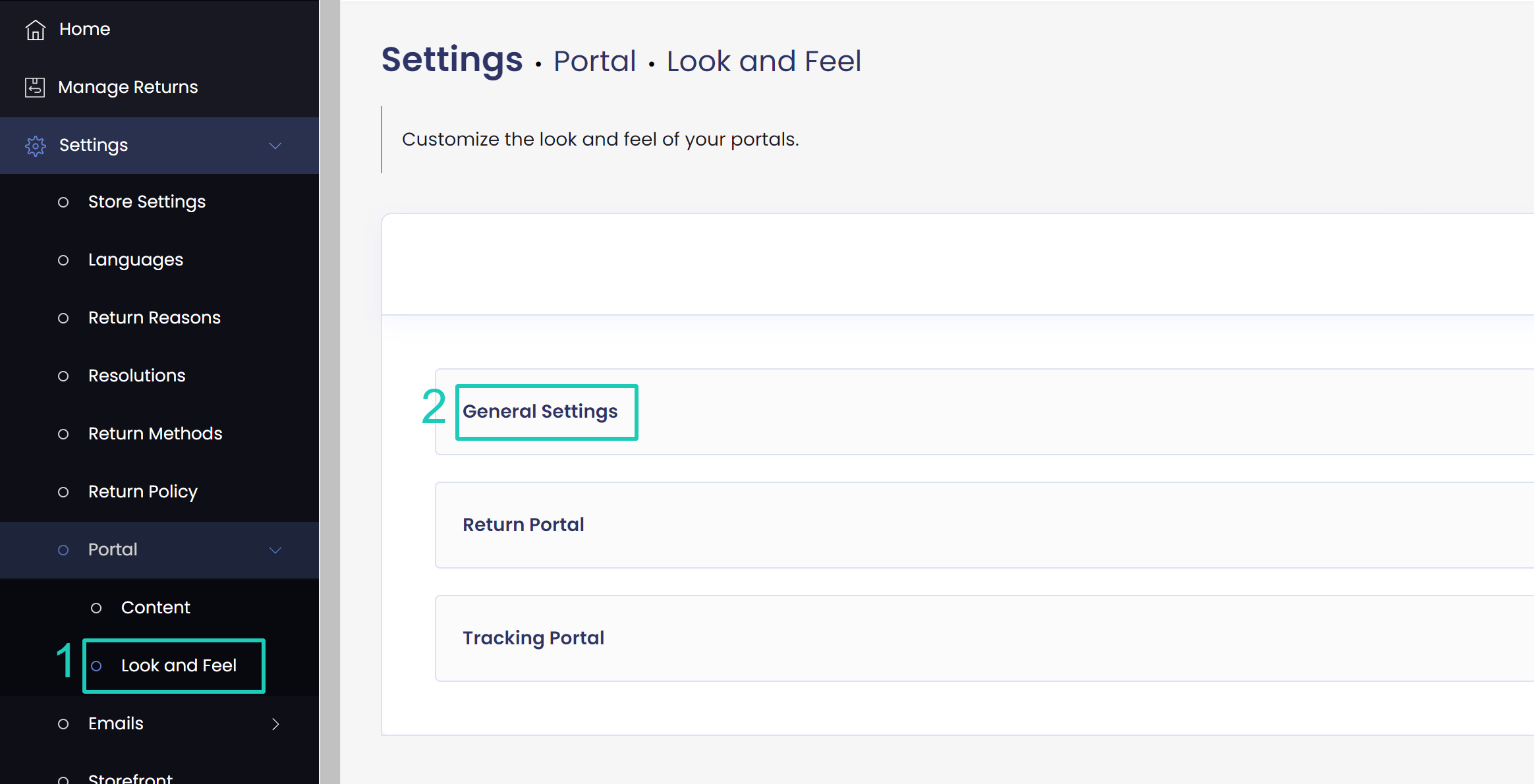The height and width of the screenshot is (784, 1534).
Task: Open the Tracking Portal section
Action: pos(534,638)
